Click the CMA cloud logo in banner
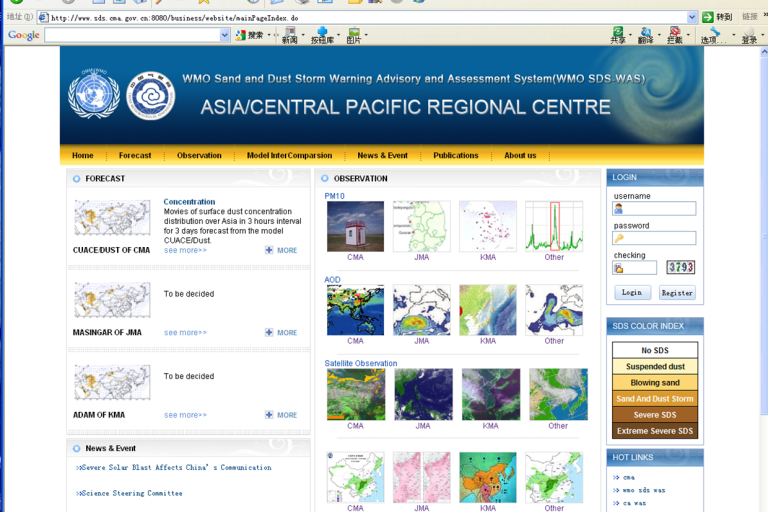The width and height of the screenshot is (768, 512). pyautogui.click(x=150, y=96)
